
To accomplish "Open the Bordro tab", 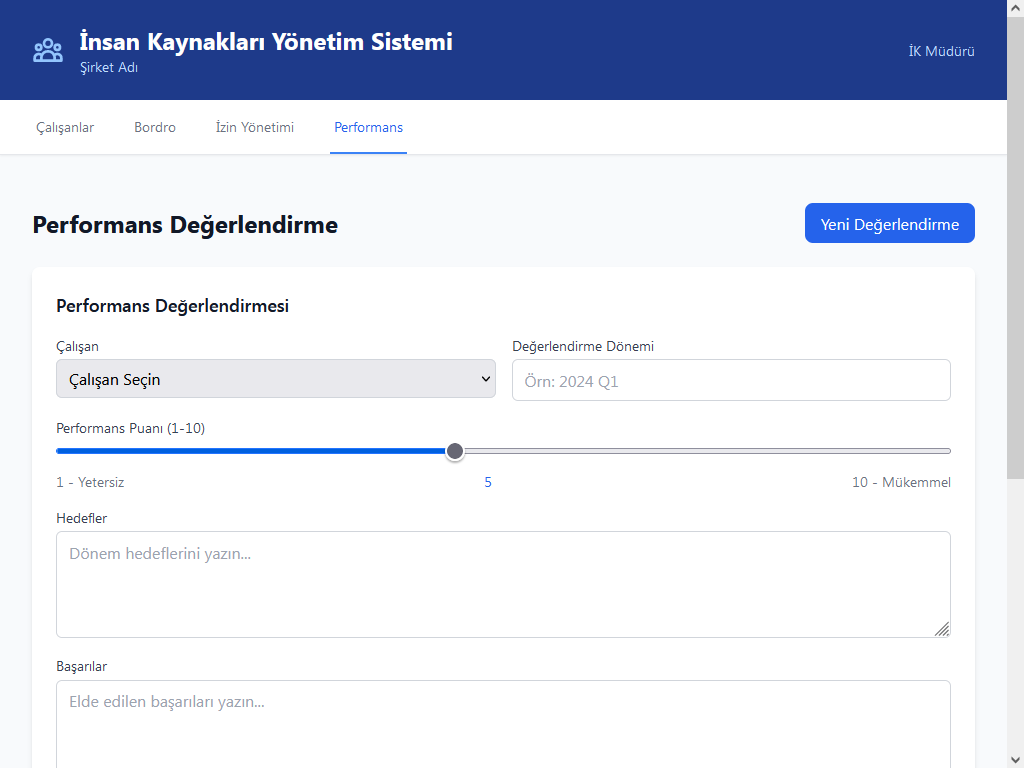I will [155, 128].
